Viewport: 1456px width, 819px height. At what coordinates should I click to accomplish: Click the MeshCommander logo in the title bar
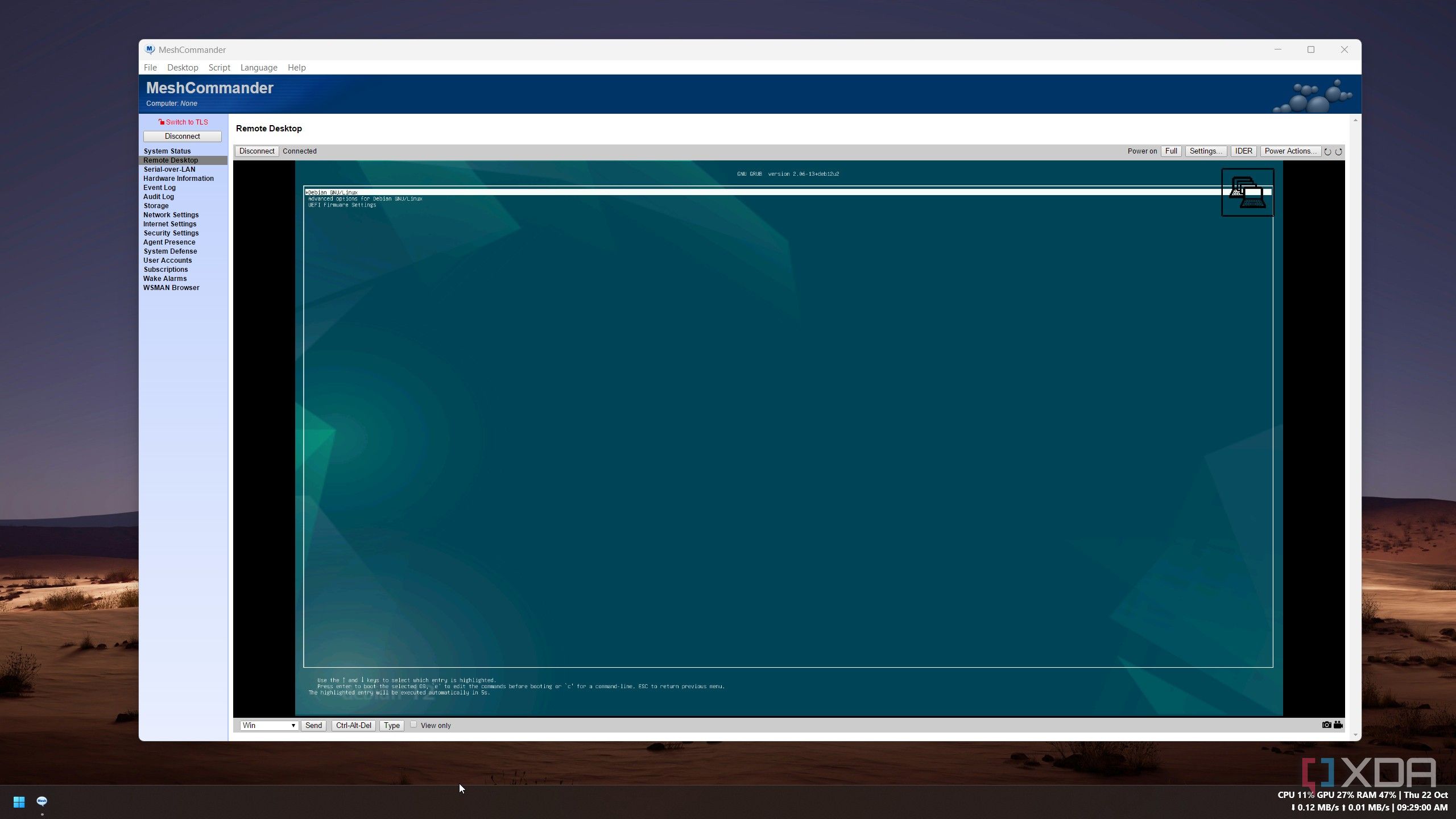(x=150, y=49)
